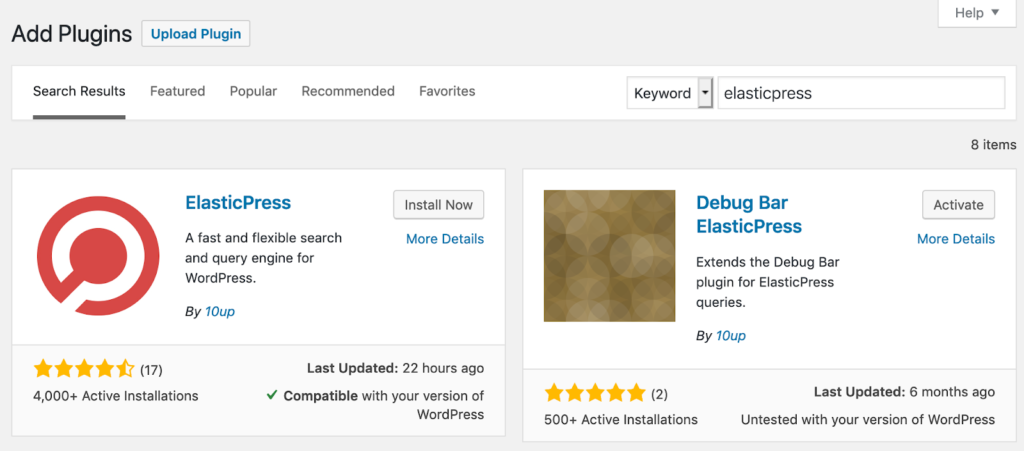The height and width of the screenshot is (451, 1024).
Task: Activate the Debug Bar ElasticPress plugin
Action: 958,205
